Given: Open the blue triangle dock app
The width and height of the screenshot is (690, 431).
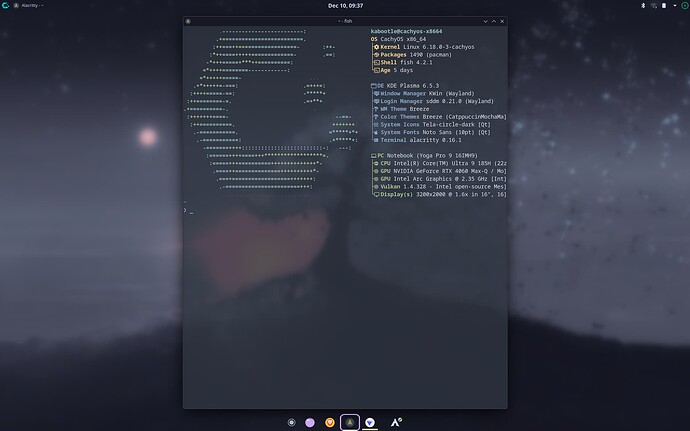Looking at the screenshot, I should [370, 423].
